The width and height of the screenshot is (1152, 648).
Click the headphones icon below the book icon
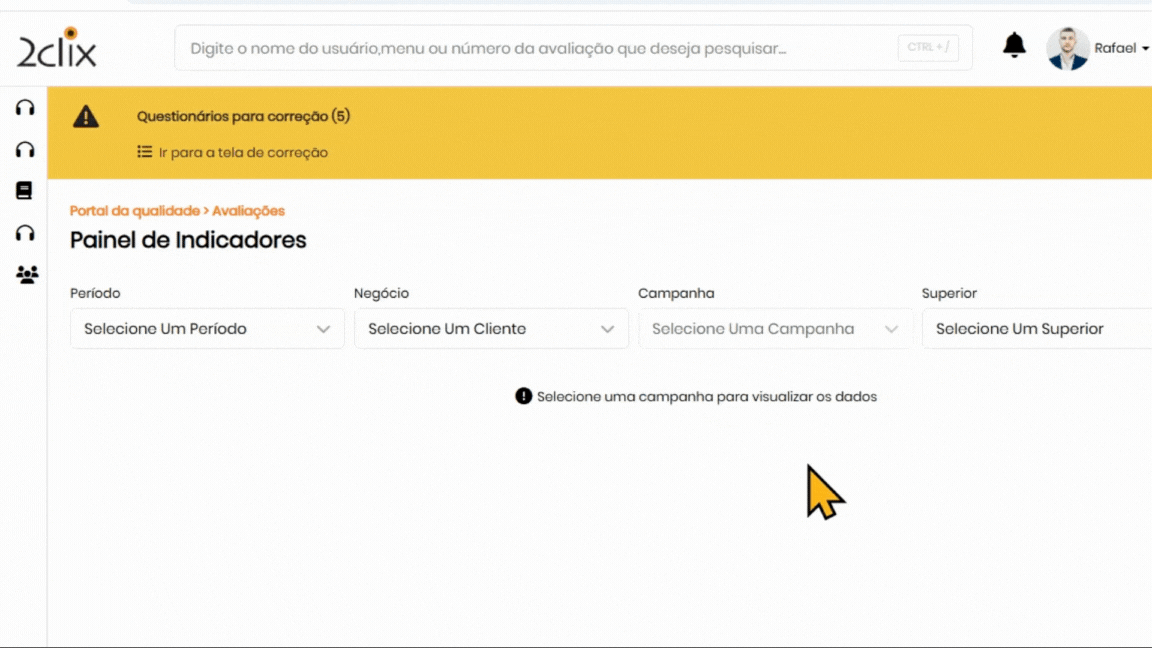pyautogui.click(x=25, y=233)
